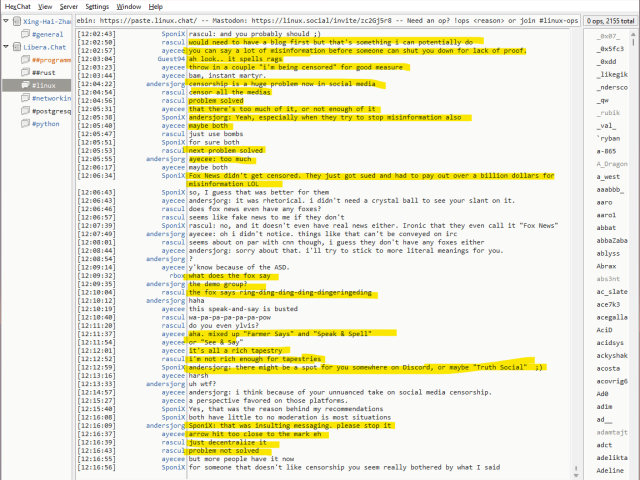The width and height of the screenshot is (640, 480).
Task: Select Xing-Hai-Zhan server entry
Action: 47,22
